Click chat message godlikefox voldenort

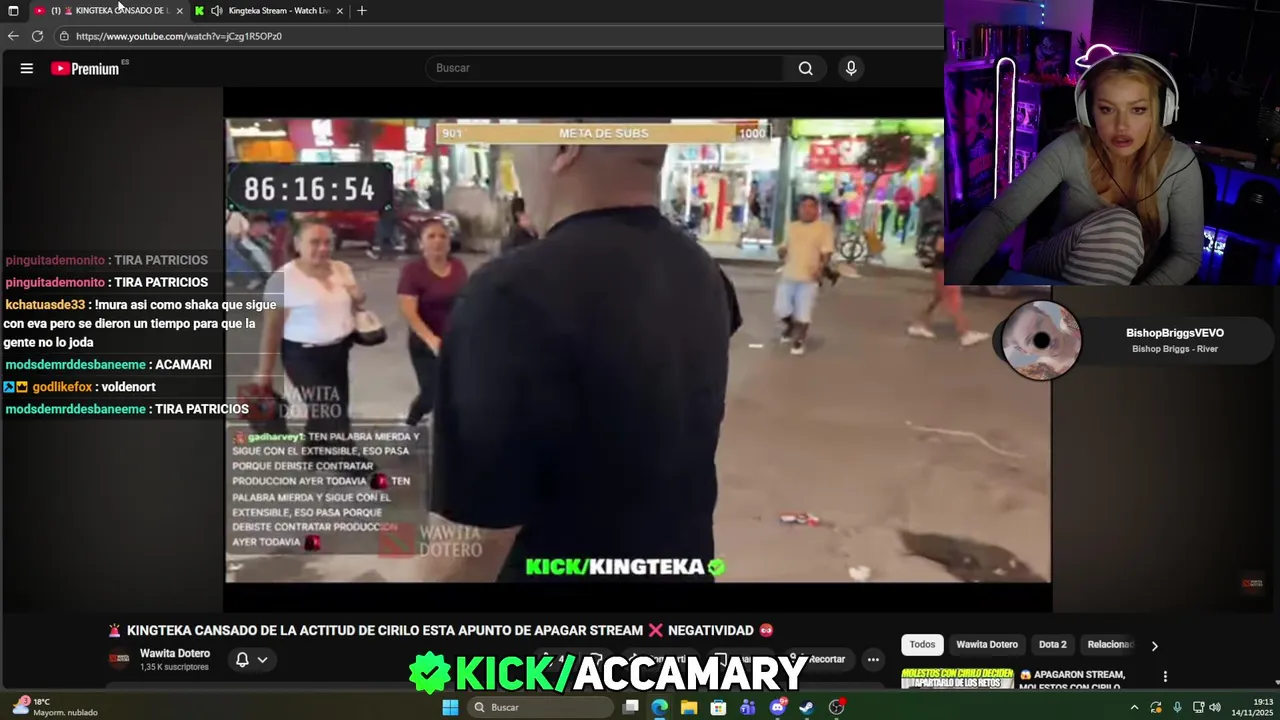coord(80,387)
